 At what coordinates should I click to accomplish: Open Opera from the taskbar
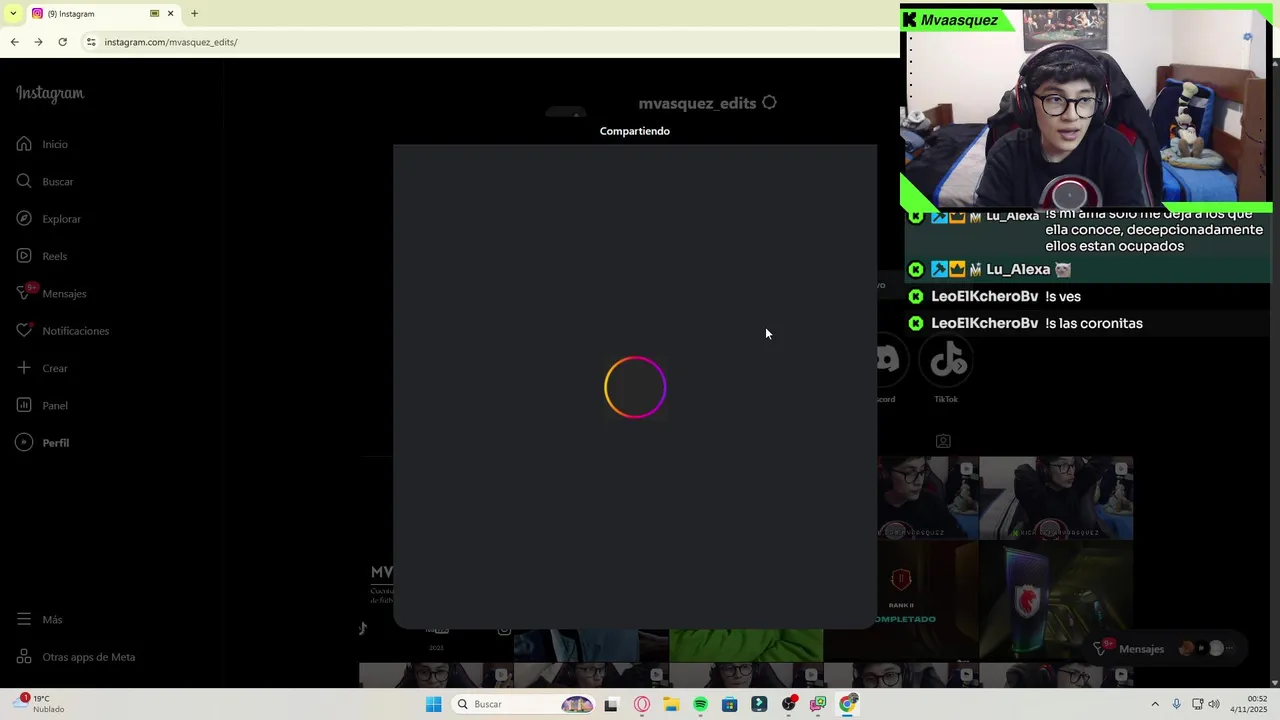642,704
